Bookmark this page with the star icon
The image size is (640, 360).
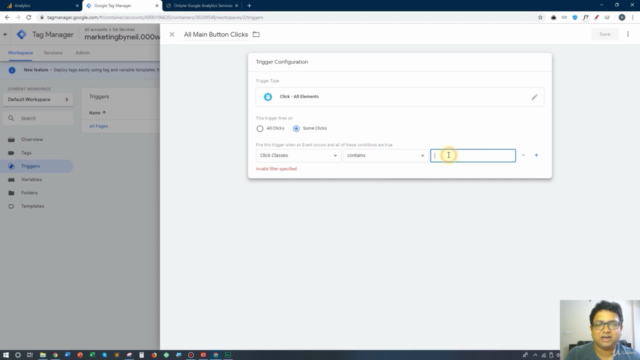pyautogui.click(x=540, y=18)
